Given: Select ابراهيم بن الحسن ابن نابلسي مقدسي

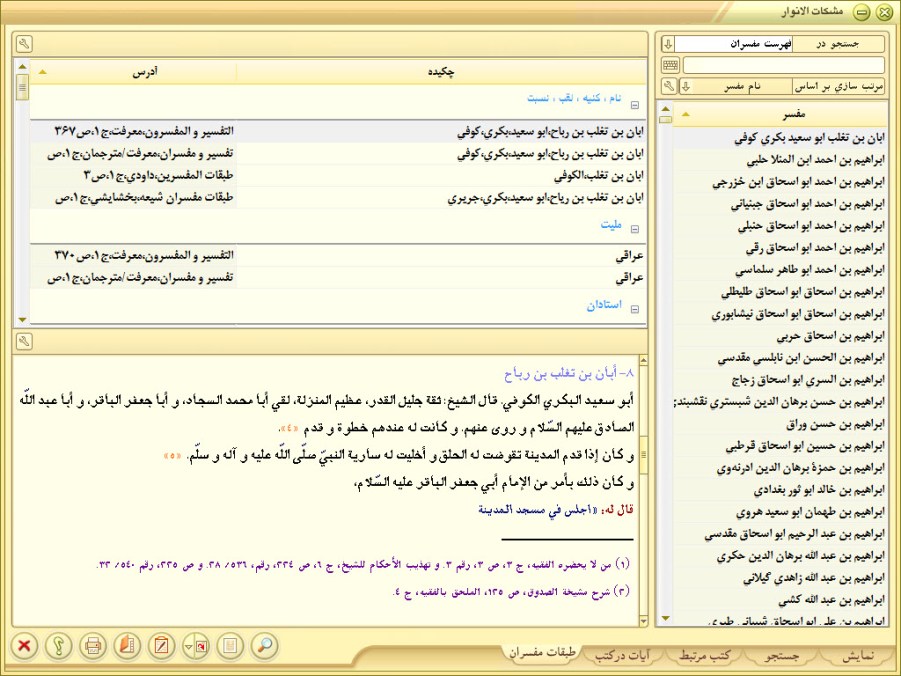Looking at the screenshot, I should coord(780,358).
